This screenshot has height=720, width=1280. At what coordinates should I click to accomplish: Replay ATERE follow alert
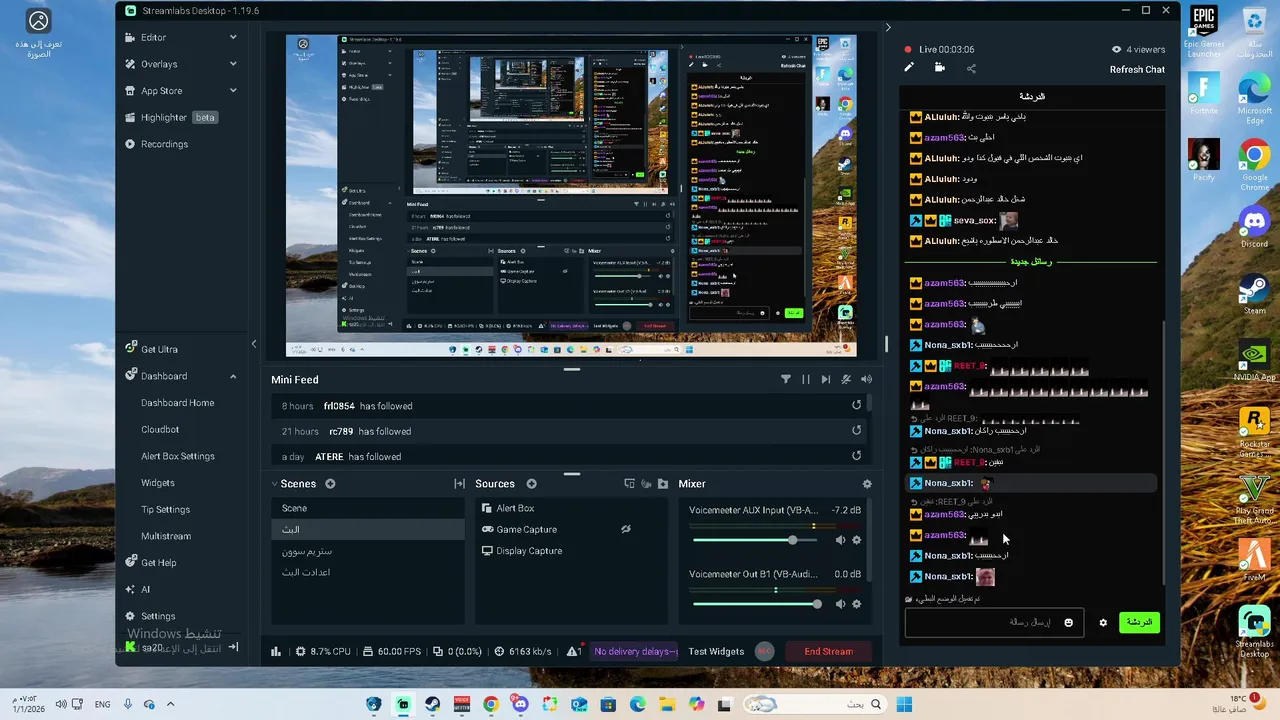point(856,456)
